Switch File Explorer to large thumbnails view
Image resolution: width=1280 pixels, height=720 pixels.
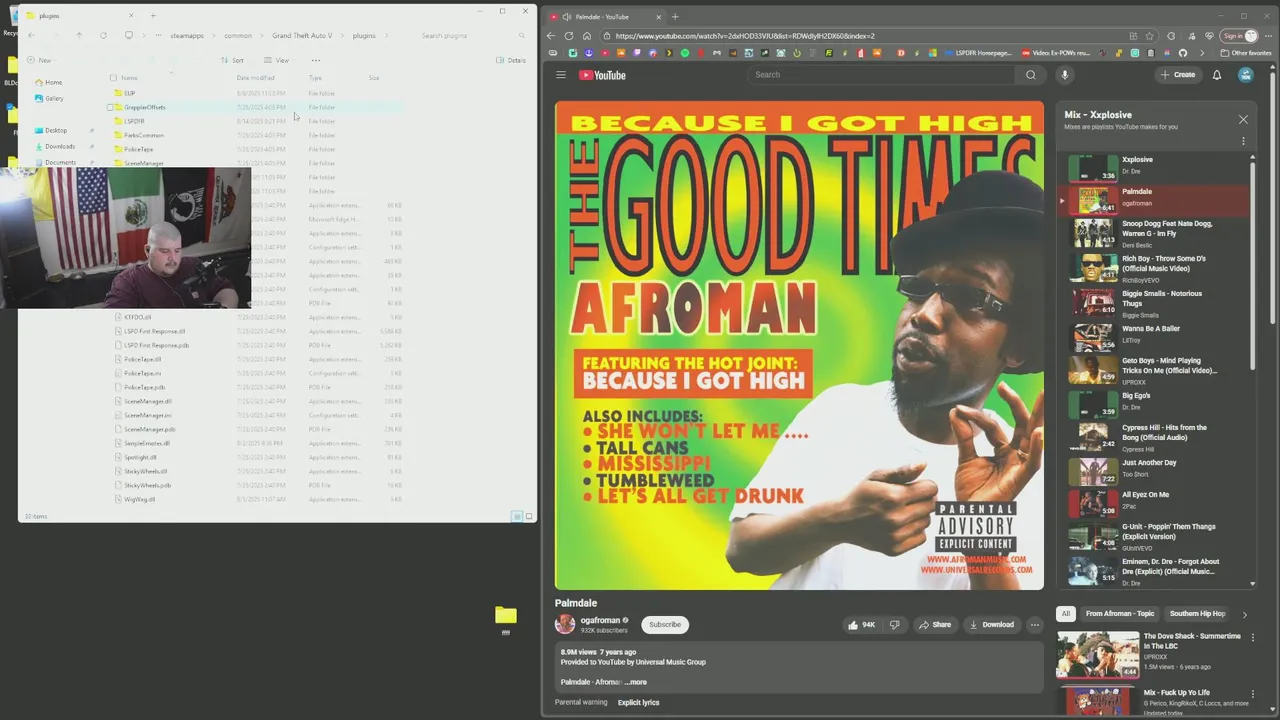(x=529, y=516)
